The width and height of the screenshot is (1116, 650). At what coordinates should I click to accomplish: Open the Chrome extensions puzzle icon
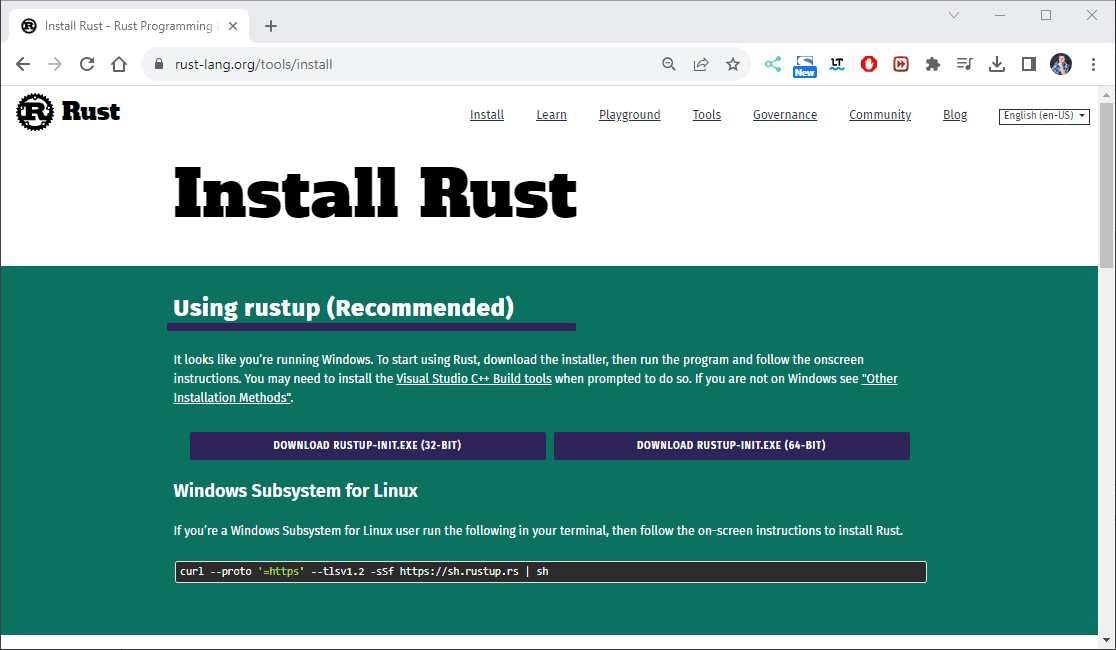(933, 64)
